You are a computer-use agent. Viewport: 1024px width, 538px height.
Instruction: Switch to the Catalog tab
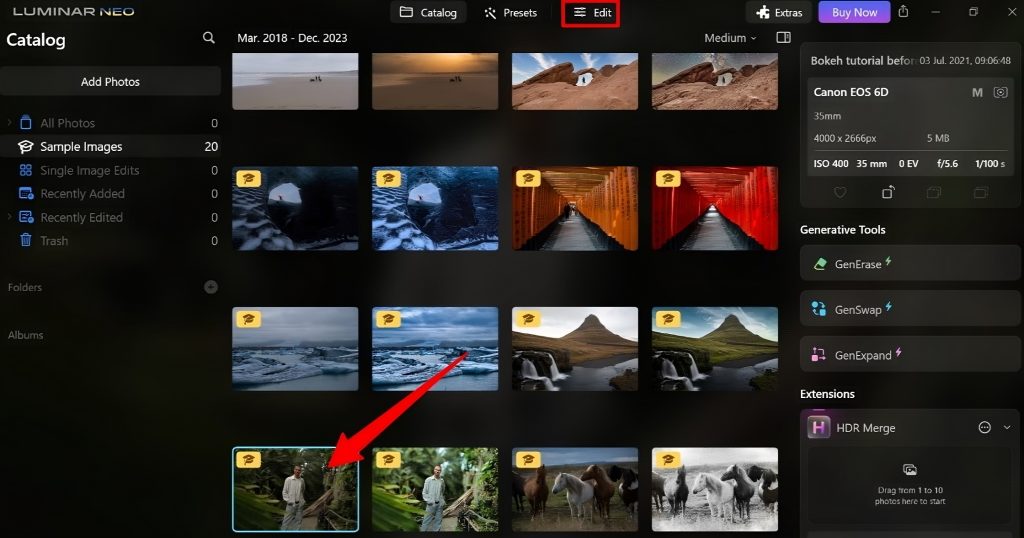428,12
